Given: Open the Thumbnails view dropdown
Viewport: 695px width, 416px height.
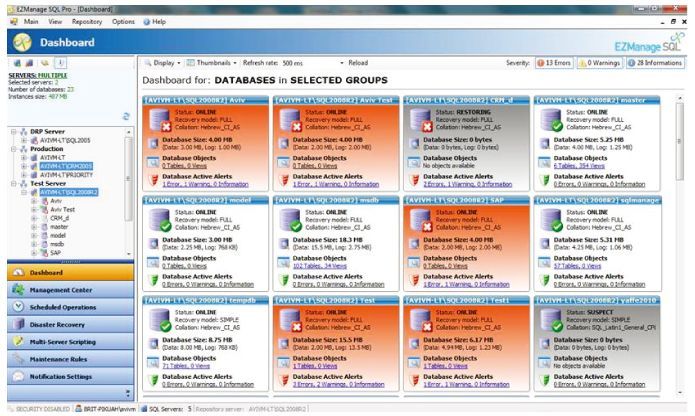Looking at the screenshot, I should click(x=212, y=62).
